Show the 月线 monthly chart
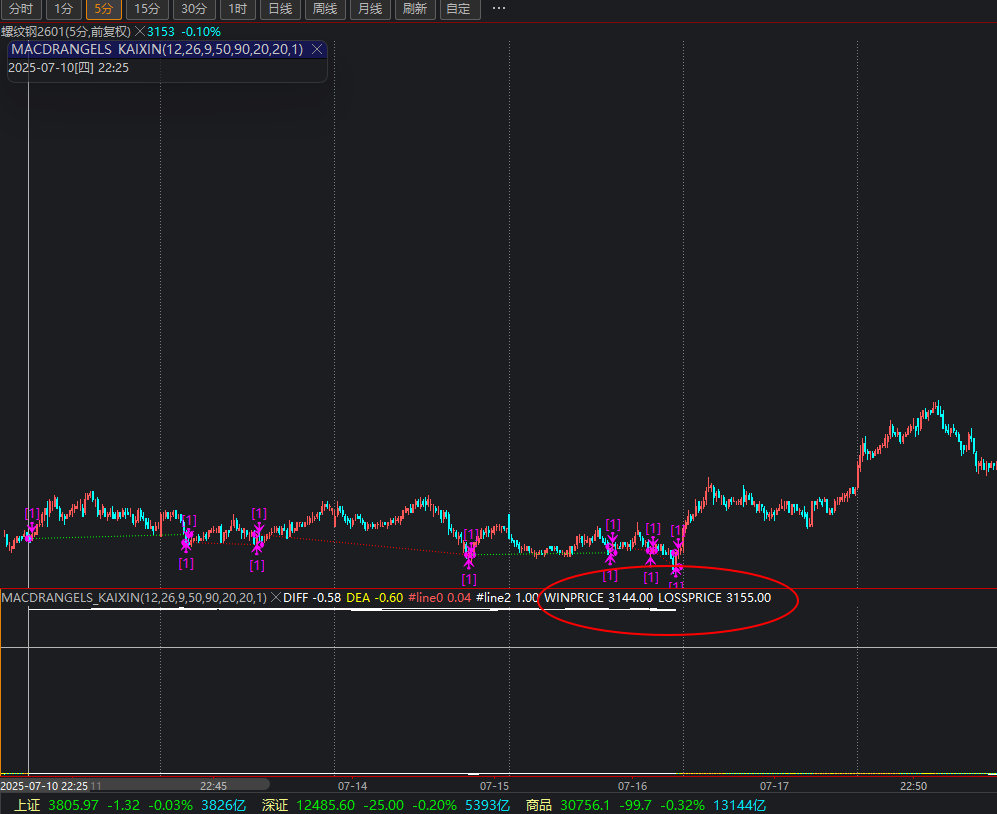This screenshot has width=997, height=814. coord(370,9)
